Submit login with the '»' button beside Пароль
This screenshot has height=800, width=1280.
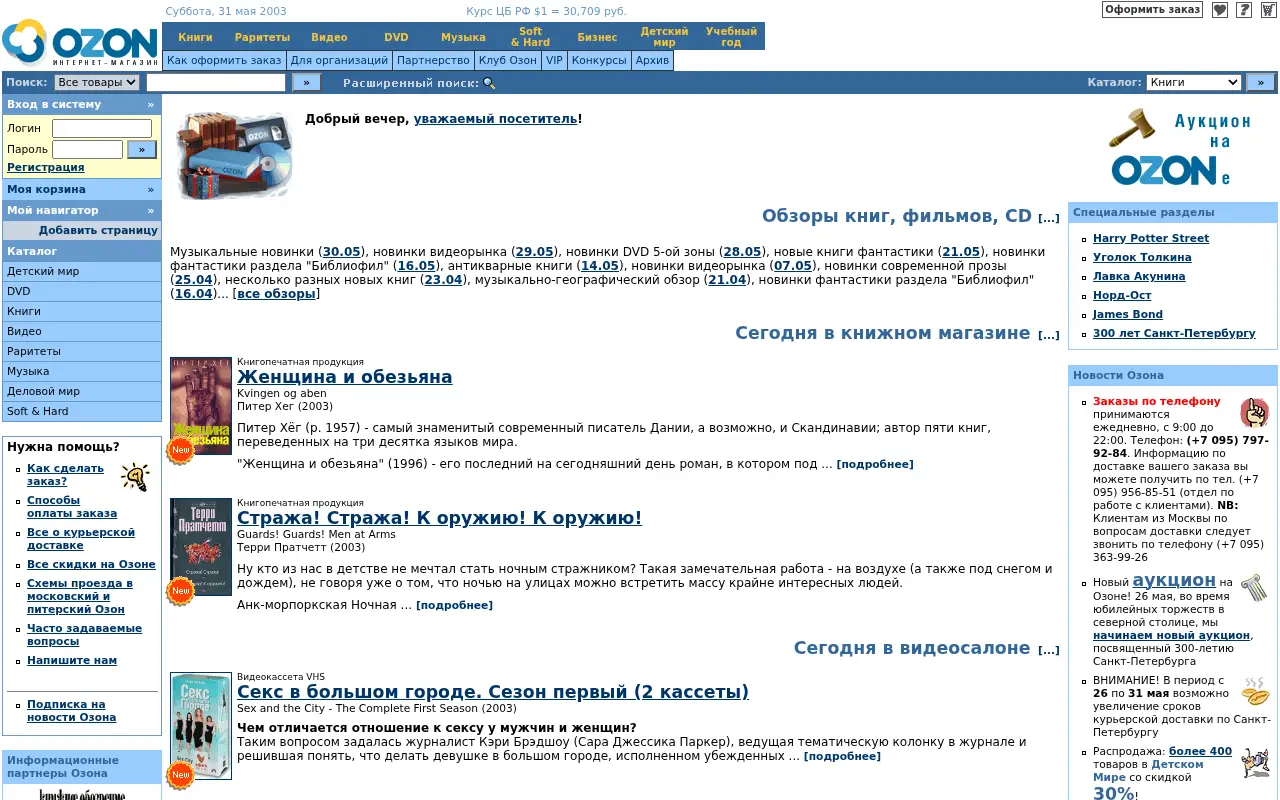[x=142, y=149]
